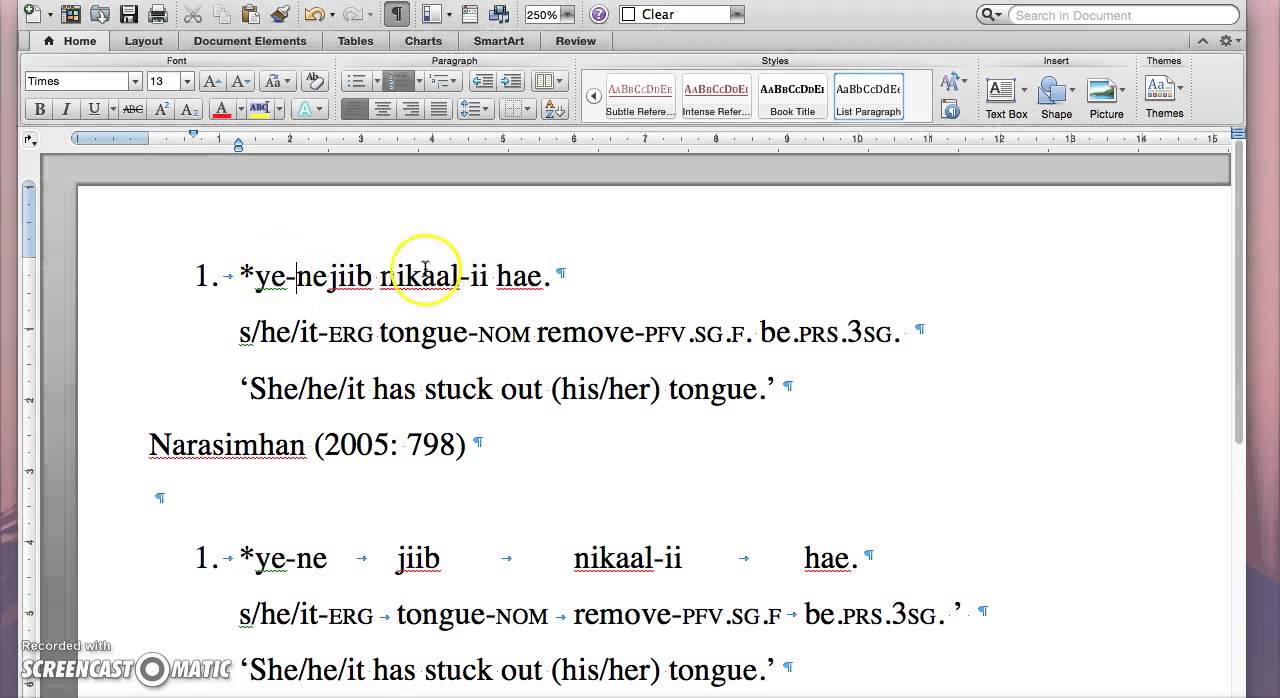Open the Media Browser icon
Viewport: 1280px width, 698px height.
(x=501, y=14)
